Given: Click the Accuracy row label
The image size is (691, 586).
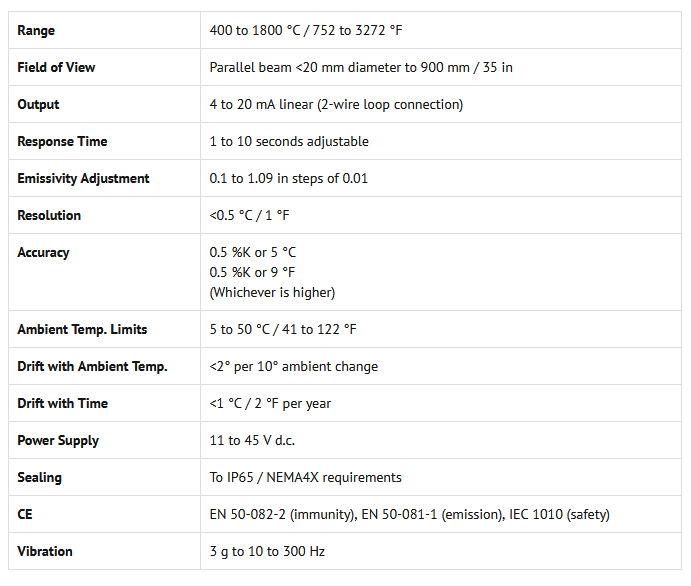Looking at the screenshot, I should [43, 252].
